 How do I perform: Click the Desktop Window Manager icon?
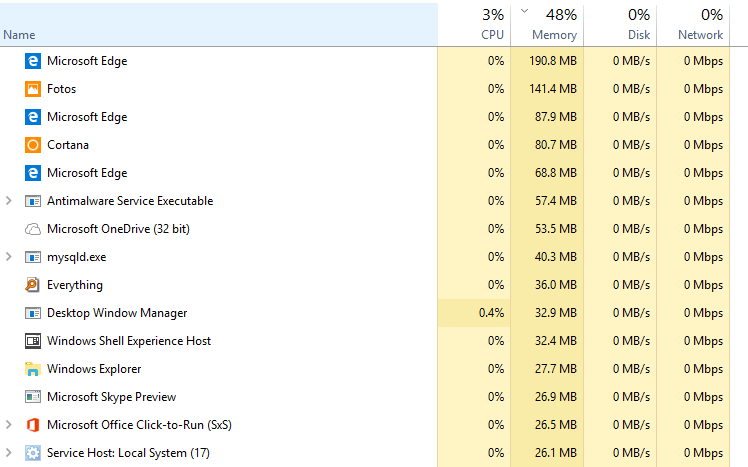click(x=32, y=313)
